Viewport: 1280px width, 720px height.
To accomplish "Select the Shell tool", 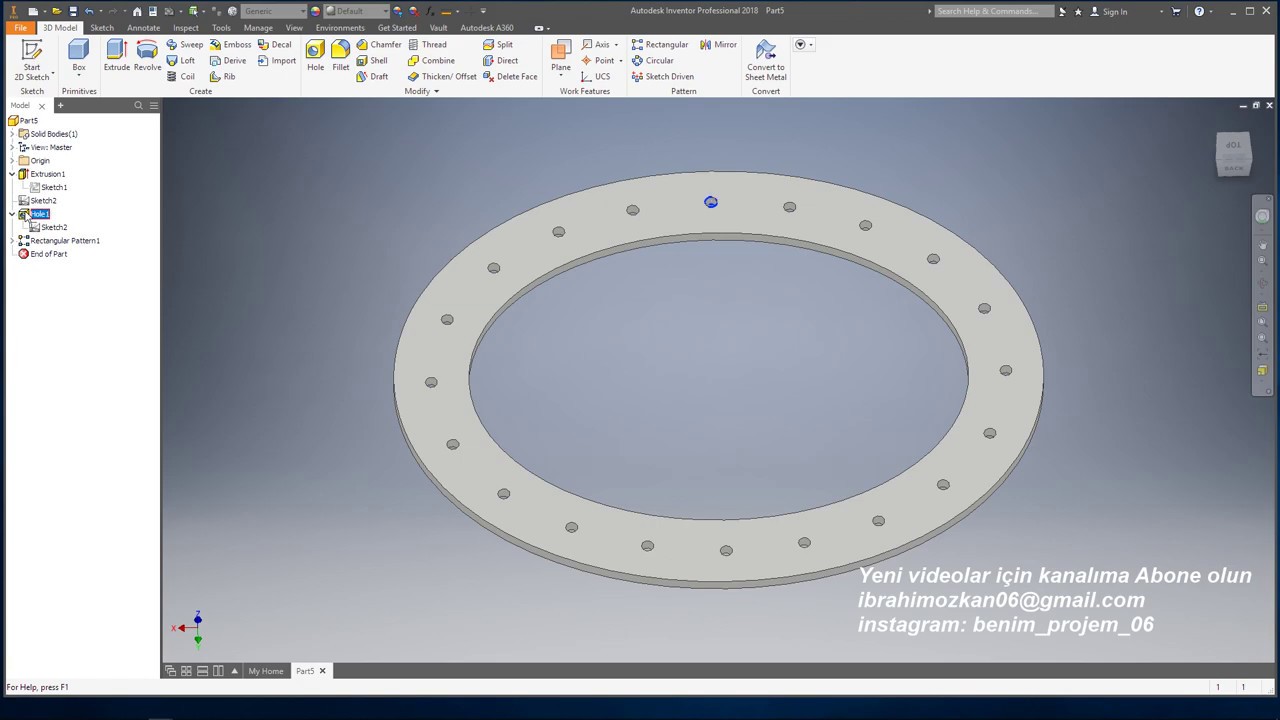I will coord(372,61).
